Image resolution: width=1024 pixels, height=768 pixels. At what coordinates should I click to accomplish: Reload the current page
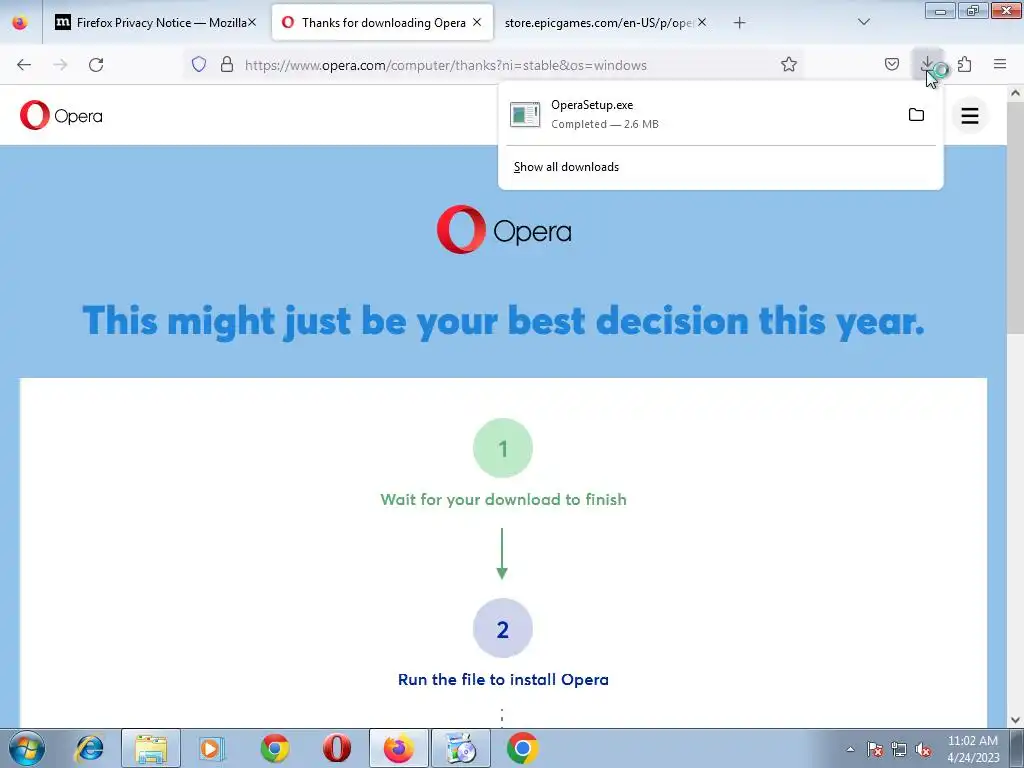[96, 65]
